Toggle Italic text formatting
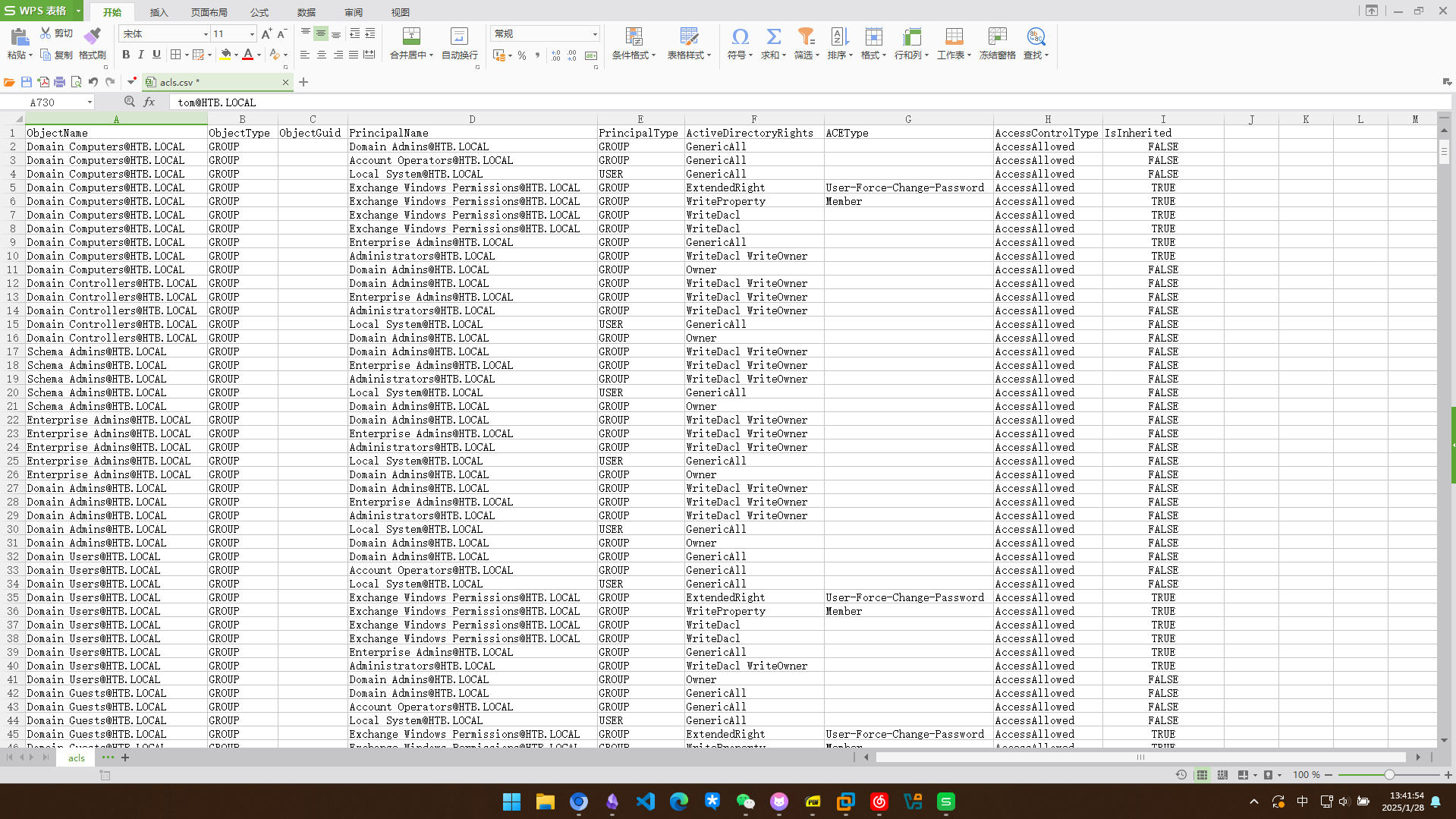 pos(141,55)
